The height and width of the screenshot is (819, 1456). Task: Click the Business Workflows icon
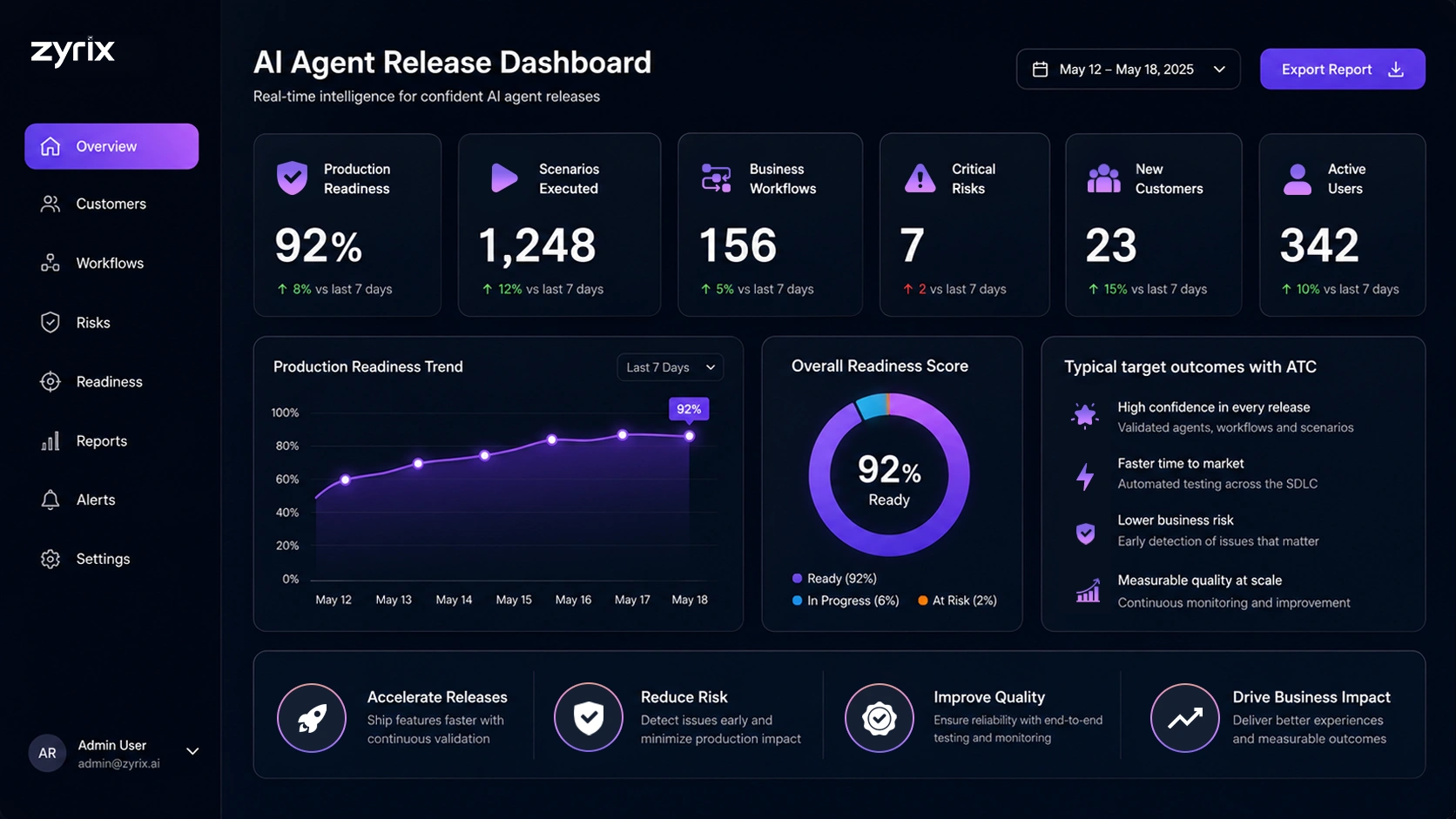[x=717, y=178]
